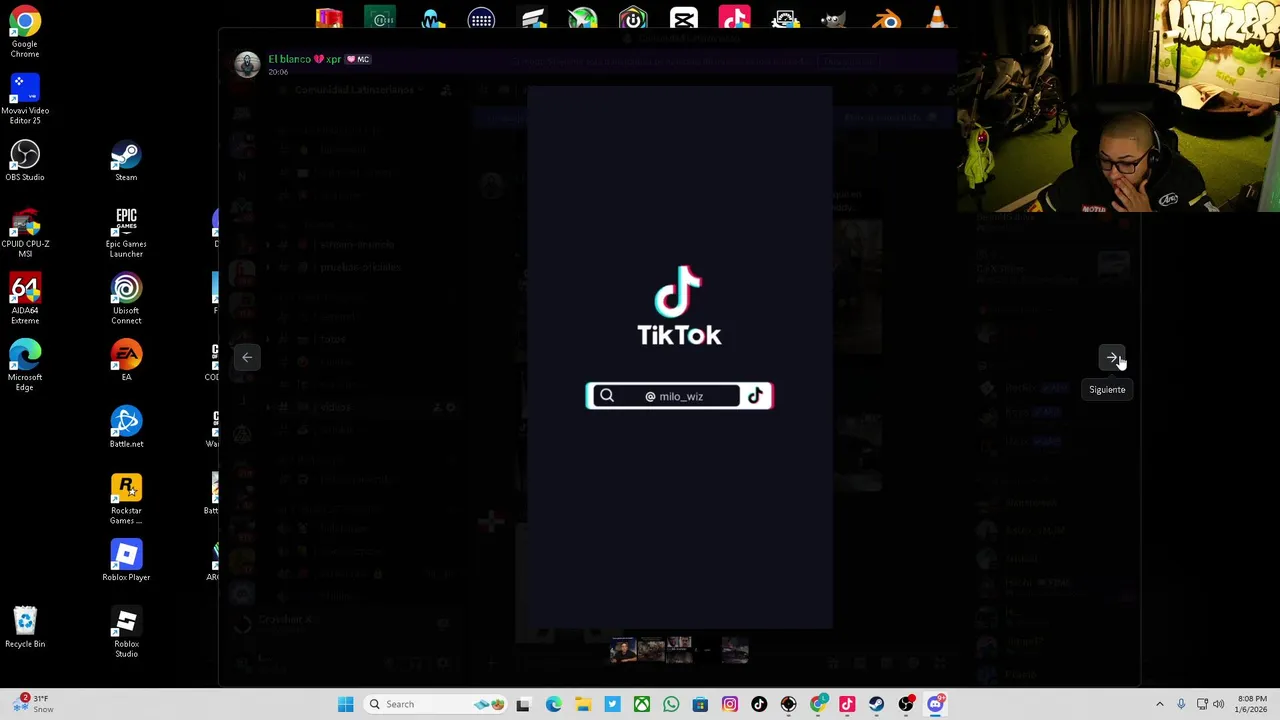Click the microphone tray icon

click(x=1181, y=704)
